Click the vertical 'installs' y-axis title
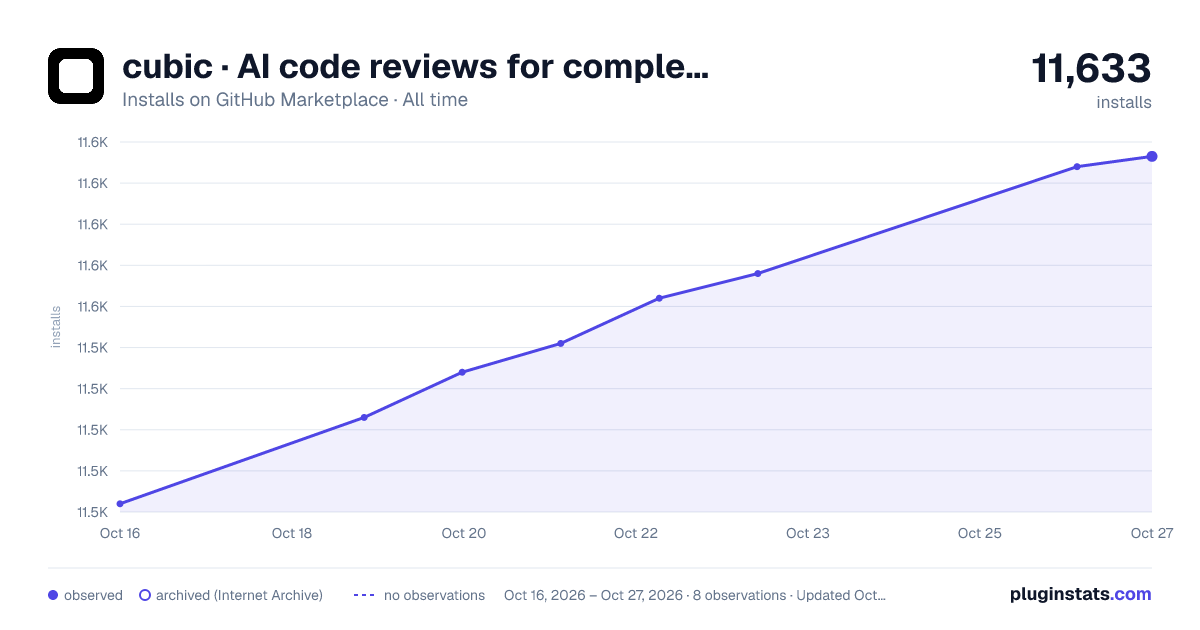This screenshot has height=630, width=1200. coord(56,327)
